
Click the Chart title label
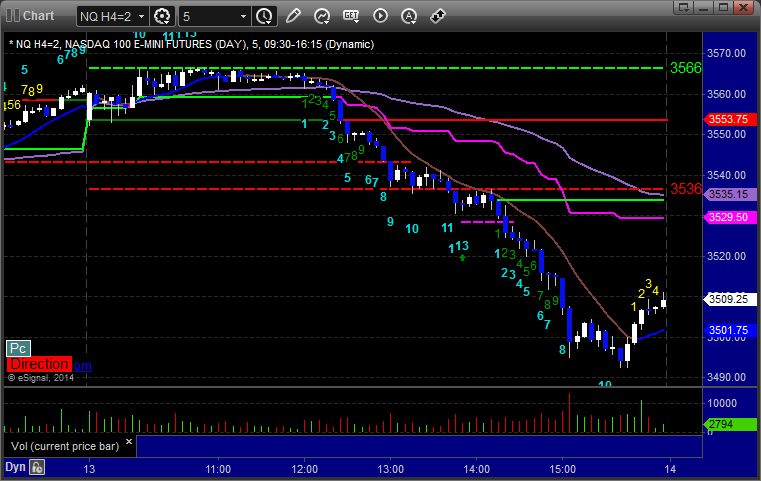pyautogui.click(x=39, y=16)
